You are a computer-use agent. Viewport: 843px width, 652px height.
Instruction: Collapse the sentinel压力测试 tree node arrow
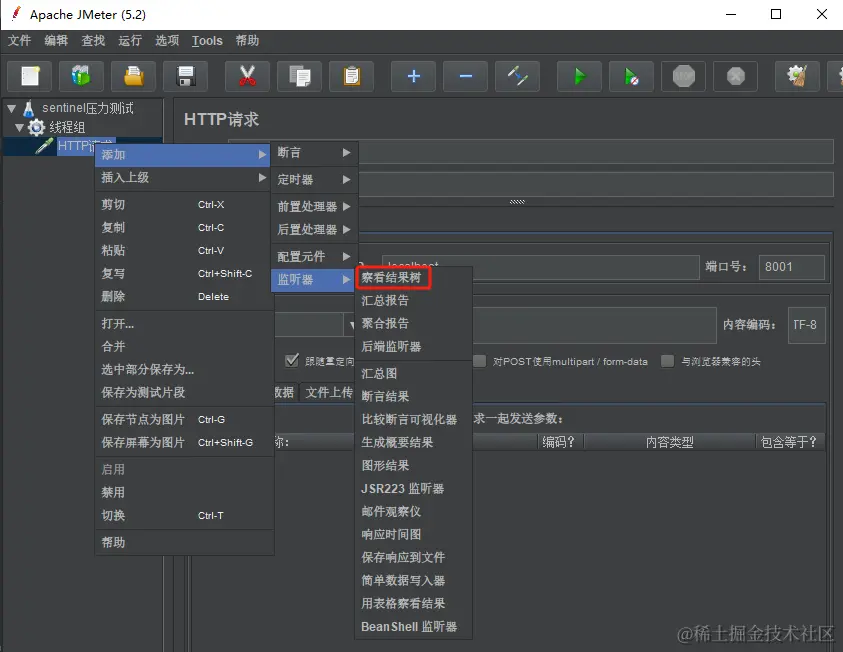pos(11,109)
